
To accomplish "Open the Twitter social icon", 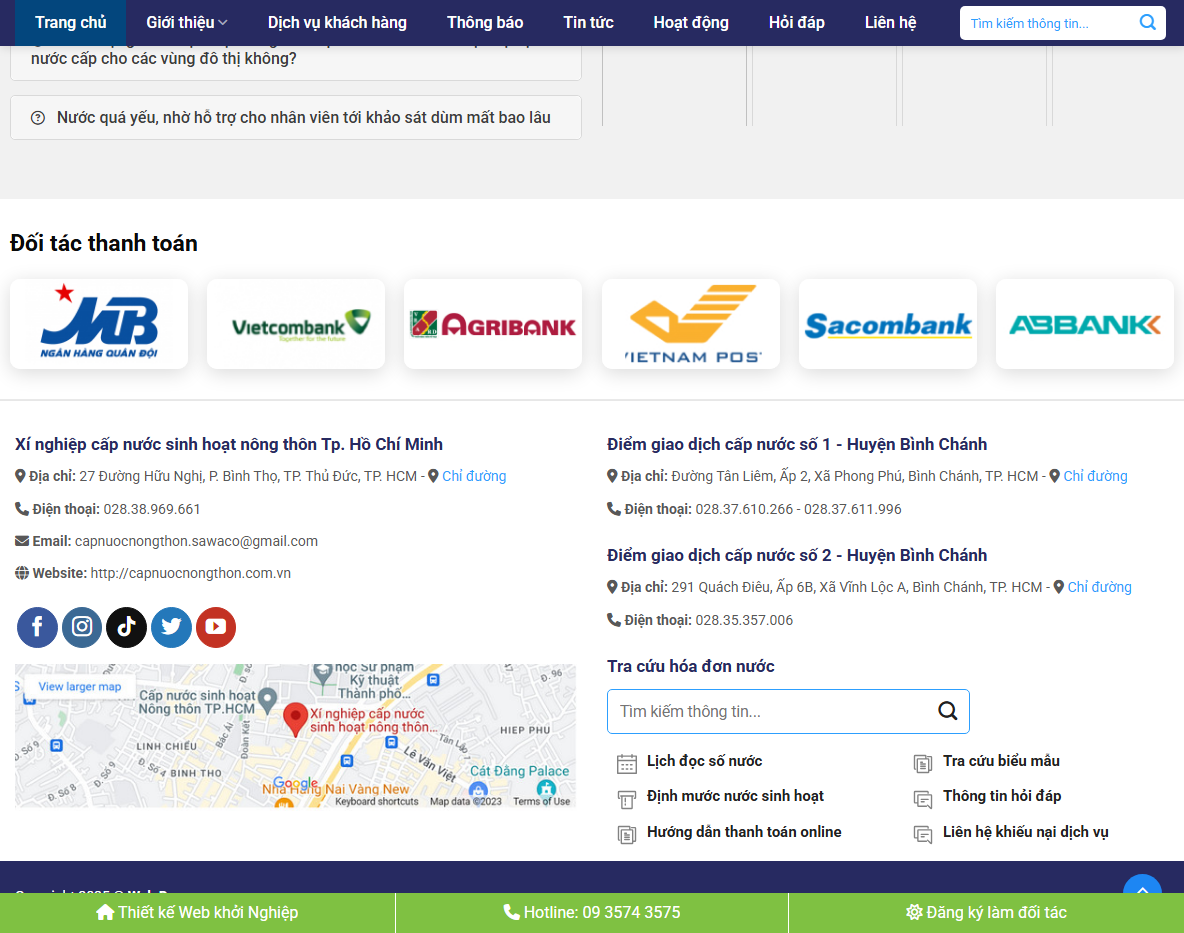I will pyautogui.click(x=171, y=627).
